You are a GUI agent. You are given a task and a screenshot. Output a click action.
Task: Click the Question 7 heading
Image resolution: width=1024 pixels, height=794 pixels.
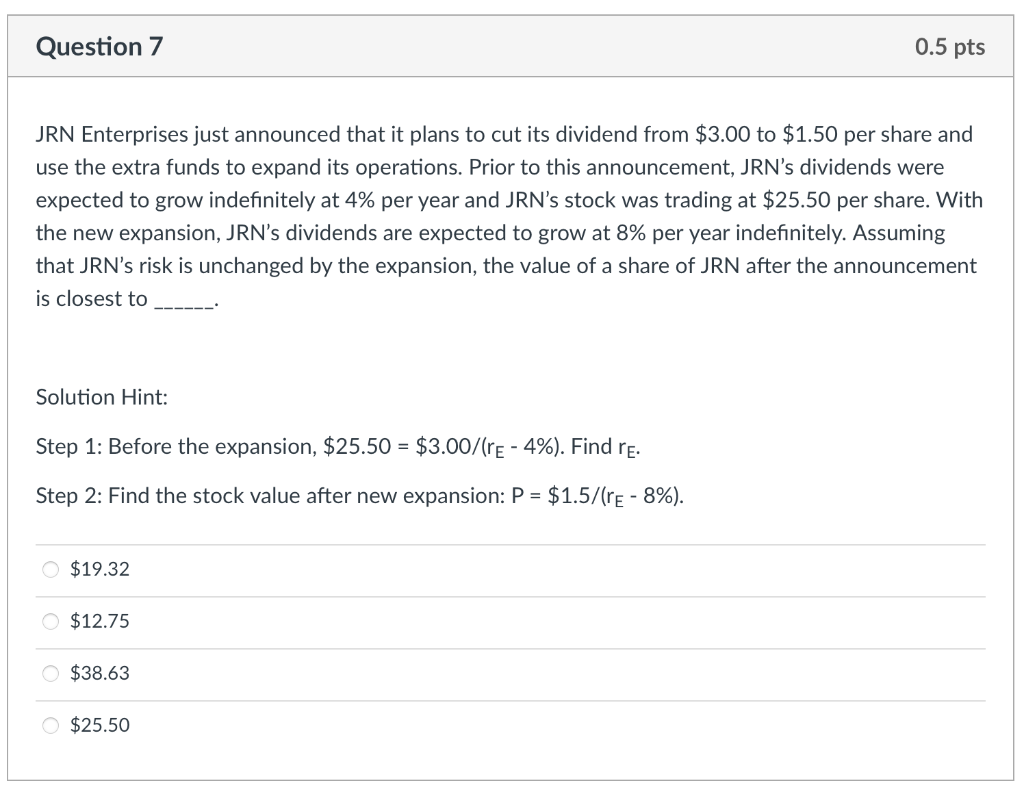[100, 47]
